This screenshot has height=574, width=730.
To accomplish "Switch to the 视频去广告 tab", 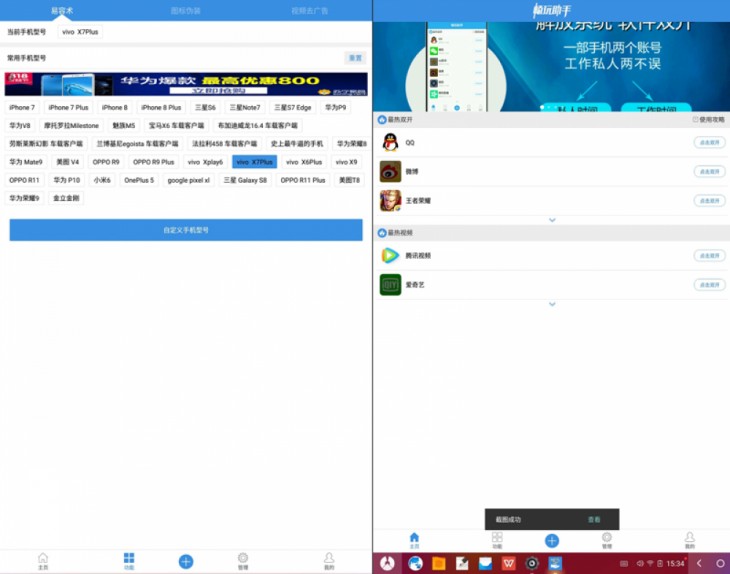I will click(x=309, y=10).
